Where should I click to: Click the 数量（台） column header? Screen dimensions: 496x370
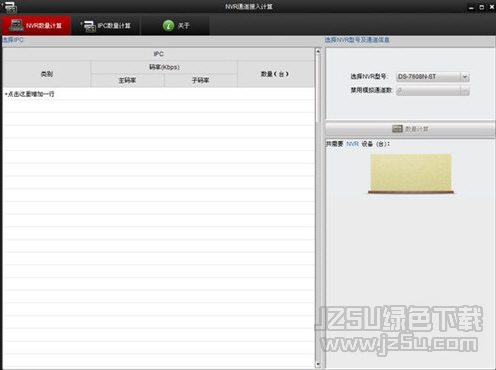click(275, 74)
